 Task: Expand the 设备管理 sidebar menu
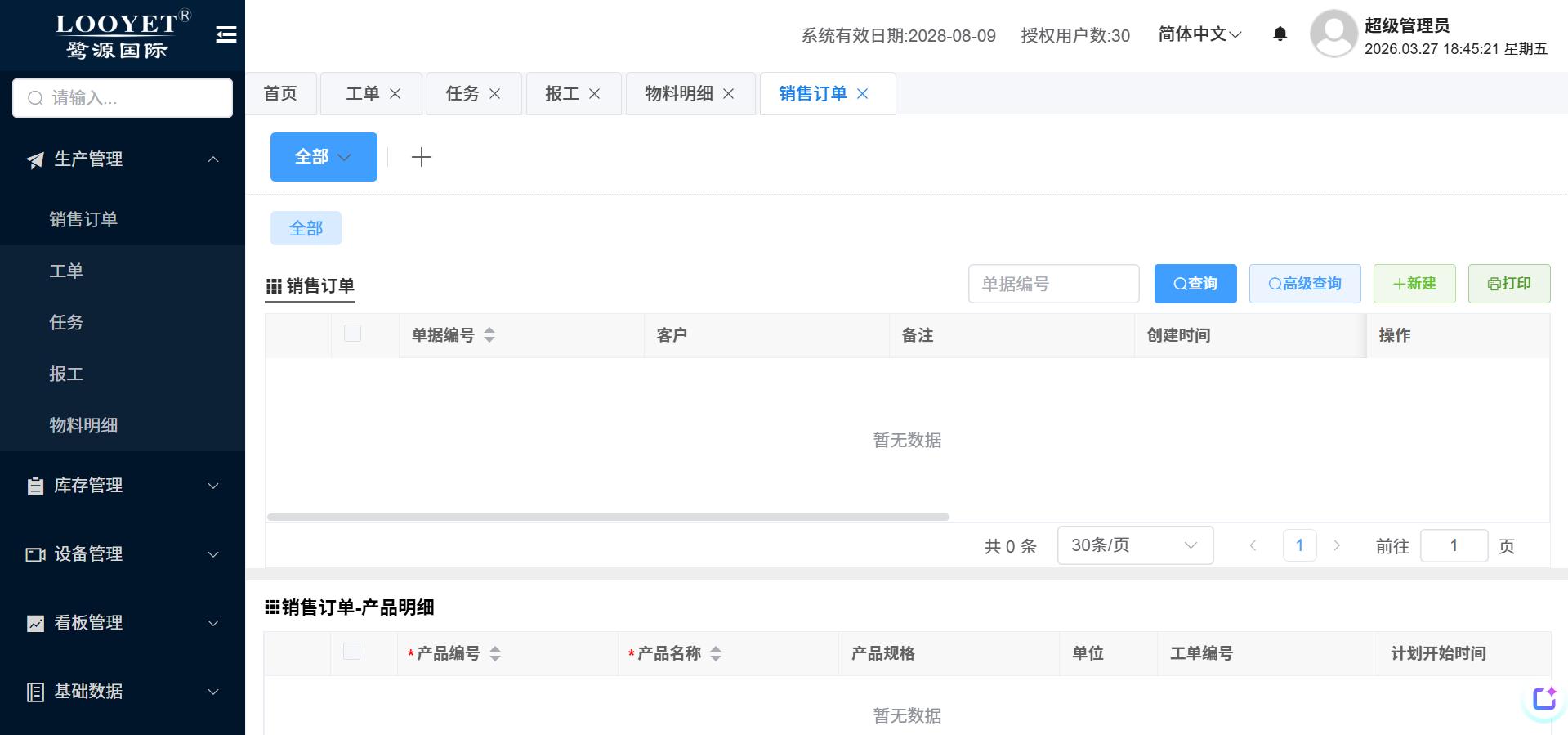(123, 554)
